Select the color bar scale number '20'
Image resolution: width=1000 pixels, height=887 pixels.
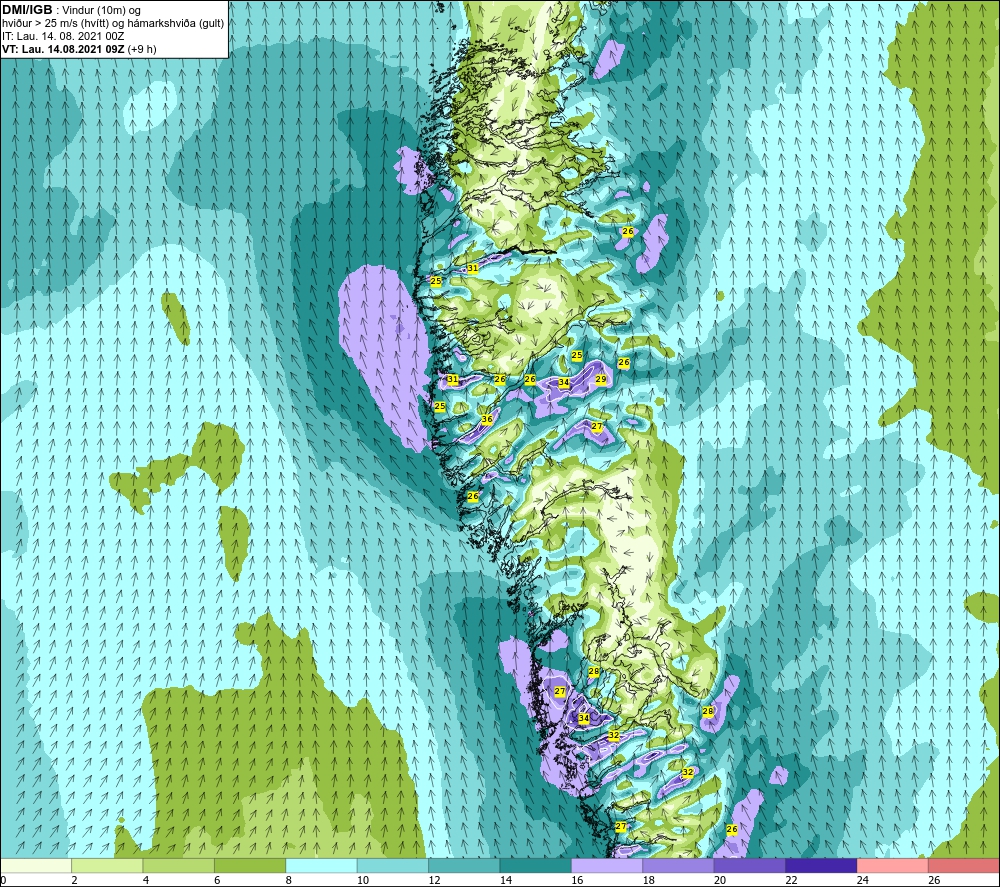(x=720, y=880)
